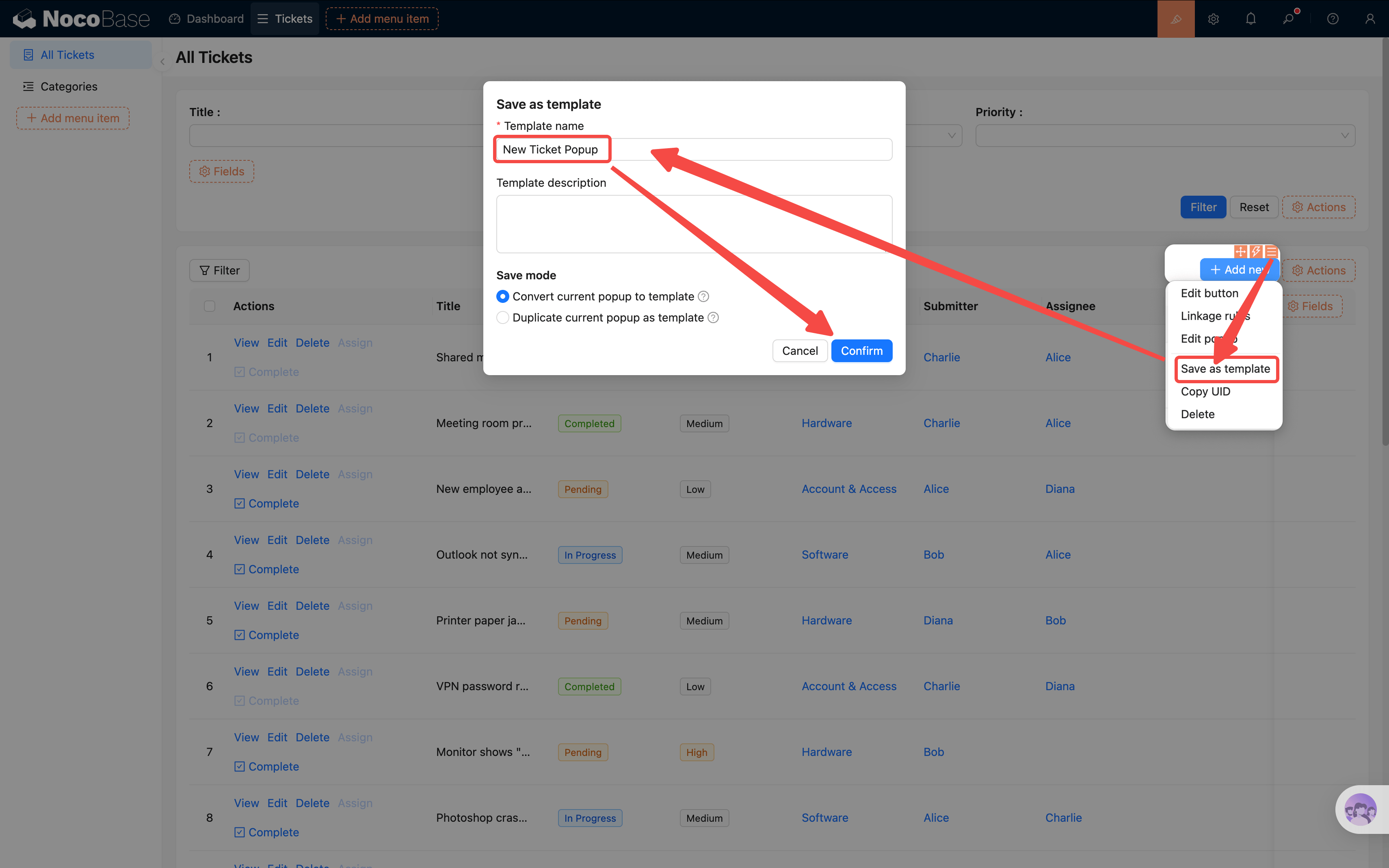1389x868 pixels.
Task: Open the user profile icon
Action: tap(1370, 19)
